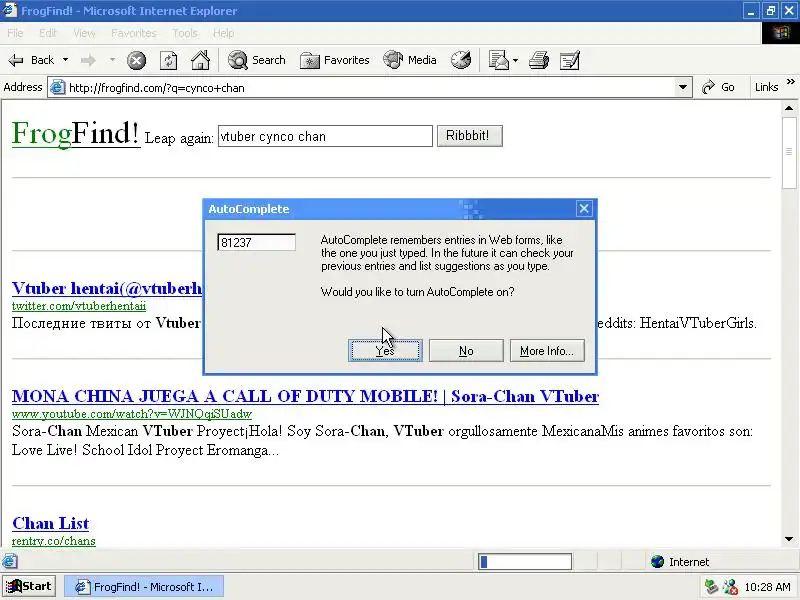
Task: Click the Mail toolbar icon
Action: click(498, 60)
